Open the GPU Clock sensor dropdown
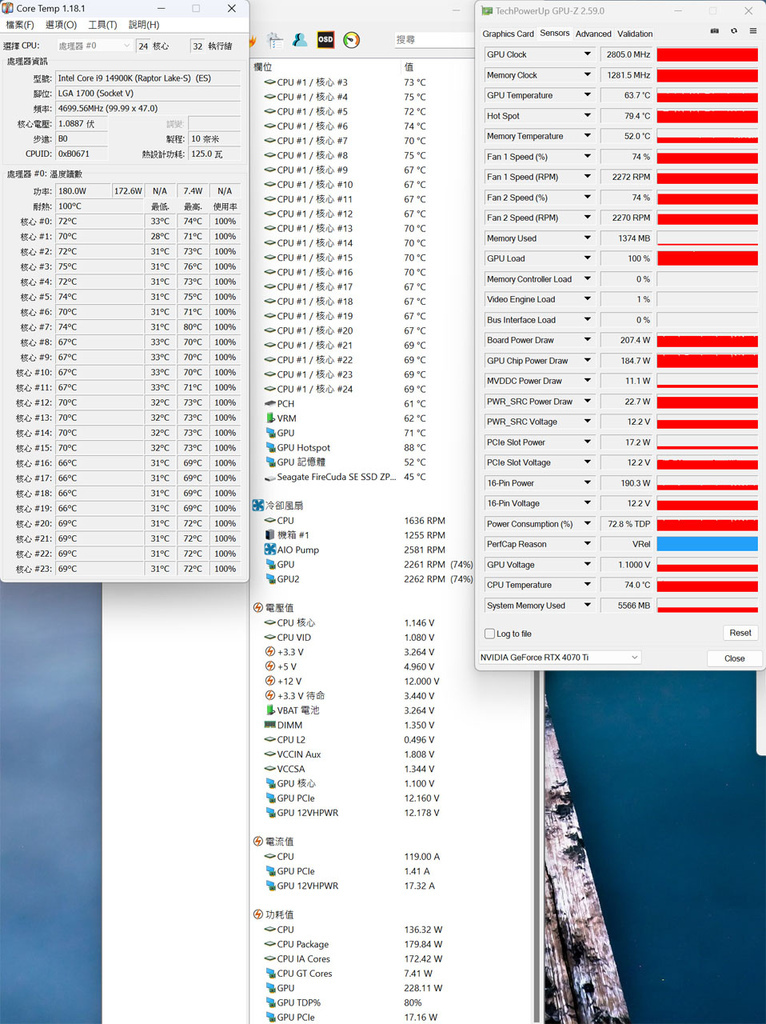The height and width of the screenshot is (1024, 766). [x=587, y=54]
